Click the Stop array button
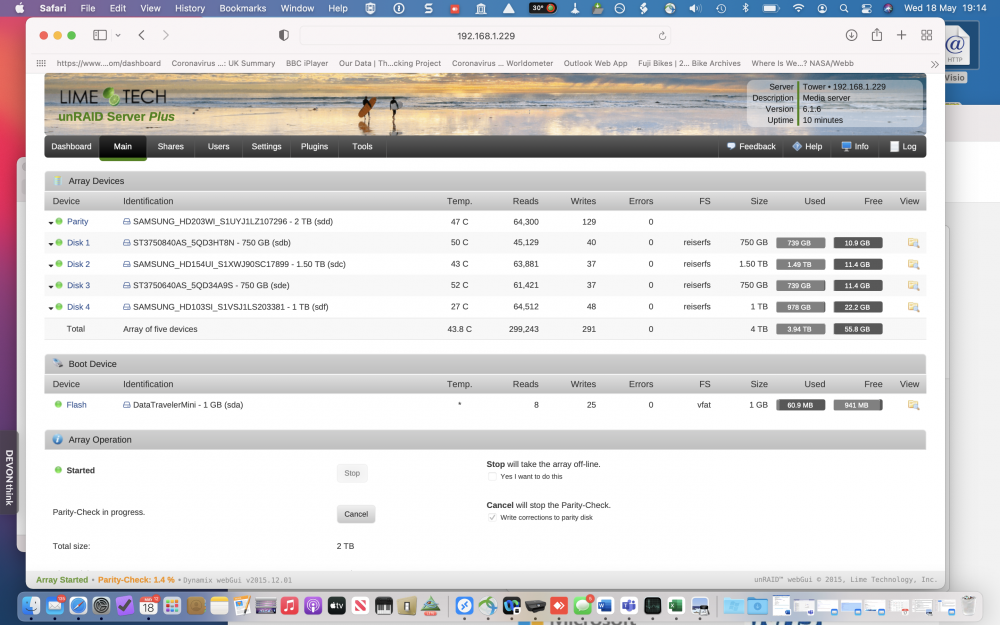The image size is (1000, 625). [x=352, y=473]
